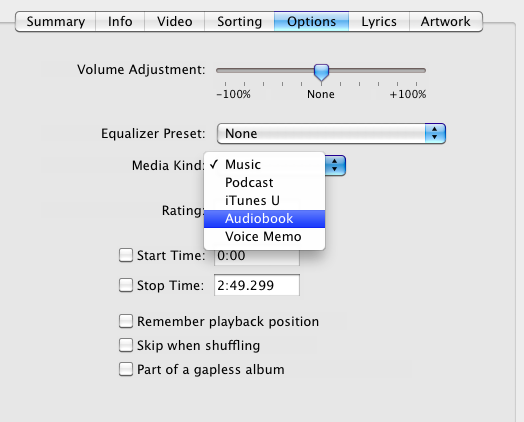Switch to the Artwork tab
The height and width of the screenshot is (422, 524).
tap(446, 22)
